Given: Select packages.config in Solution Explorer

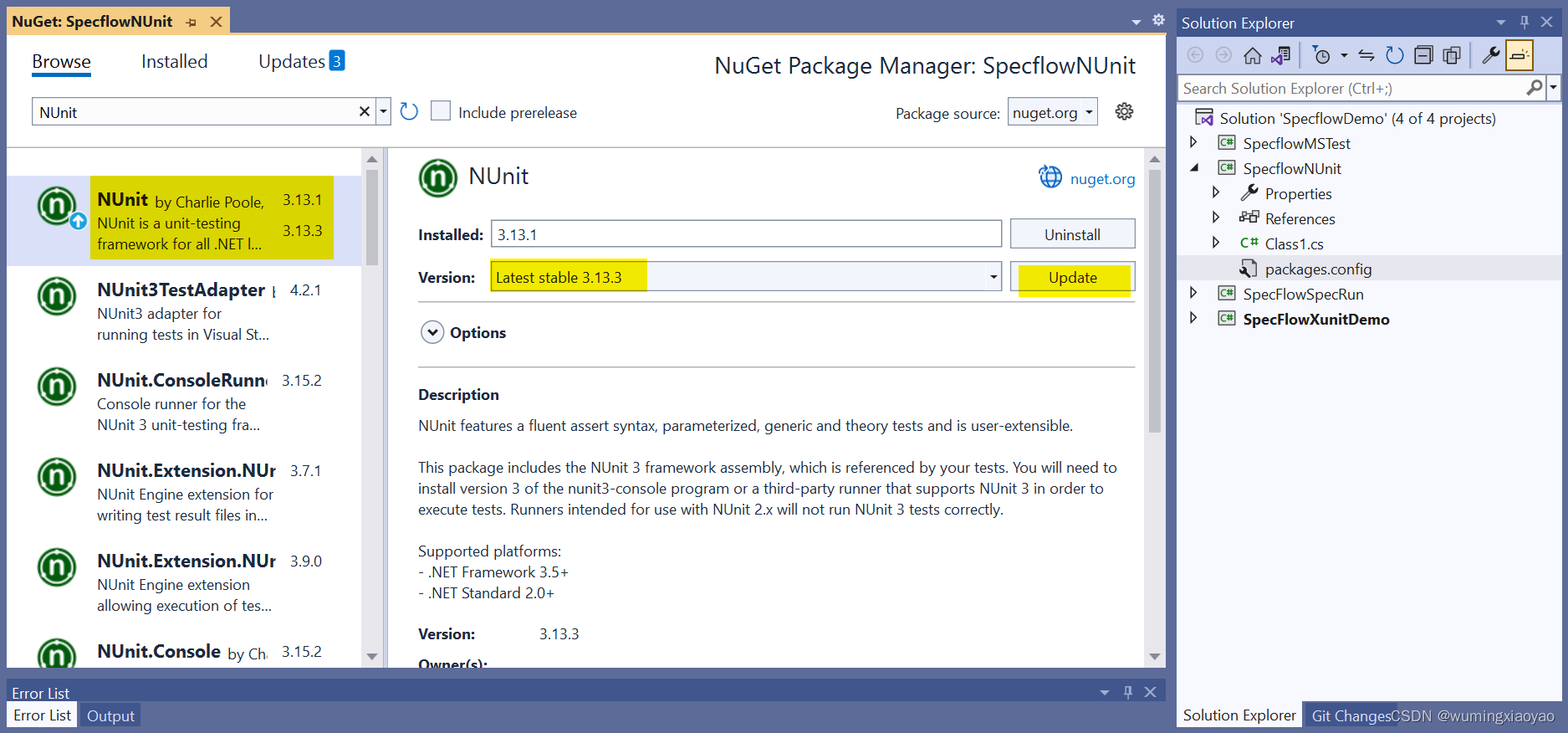Looking at the screenshot, I should 1318,269.
